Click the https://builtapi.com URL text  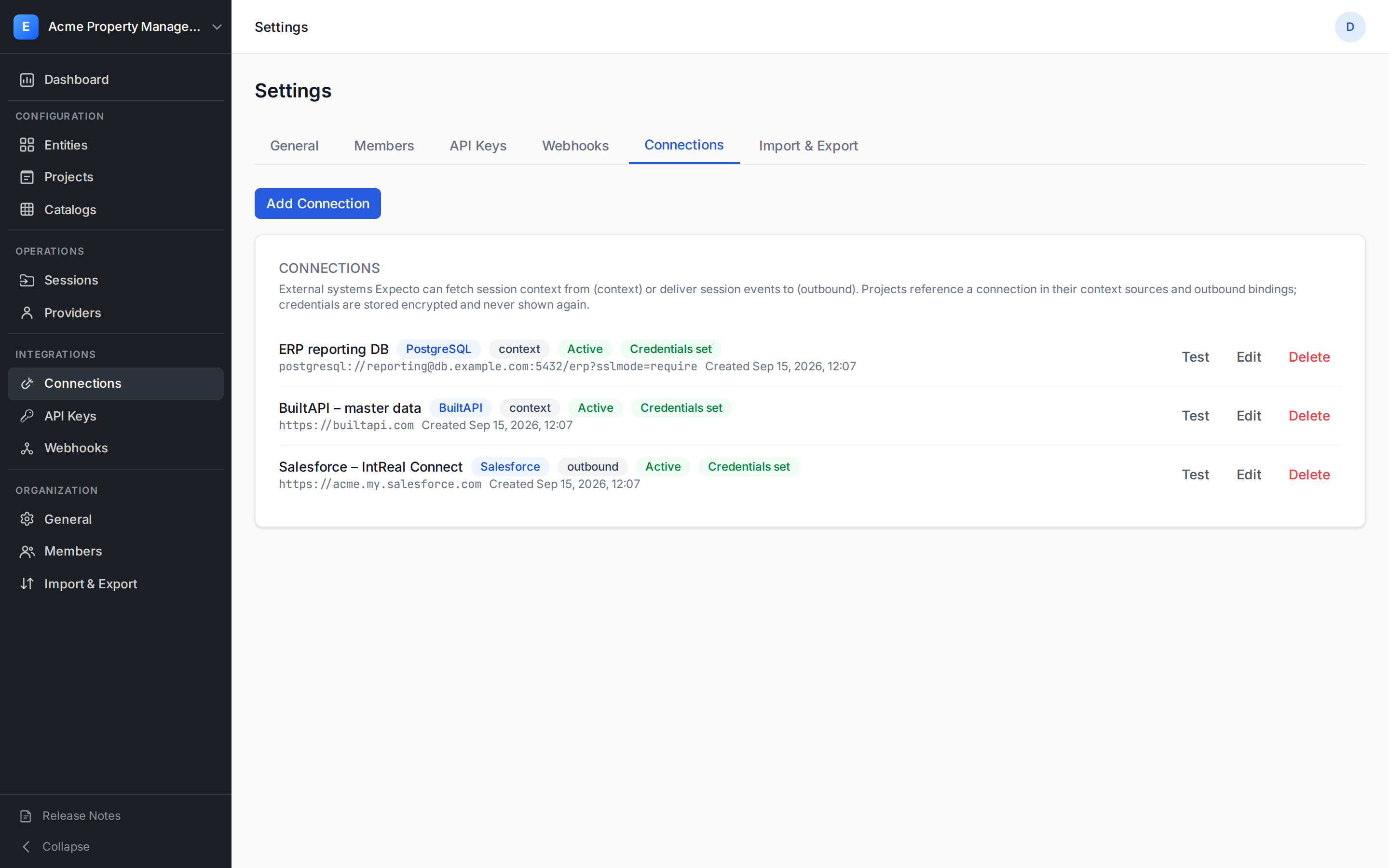point(346,425)
